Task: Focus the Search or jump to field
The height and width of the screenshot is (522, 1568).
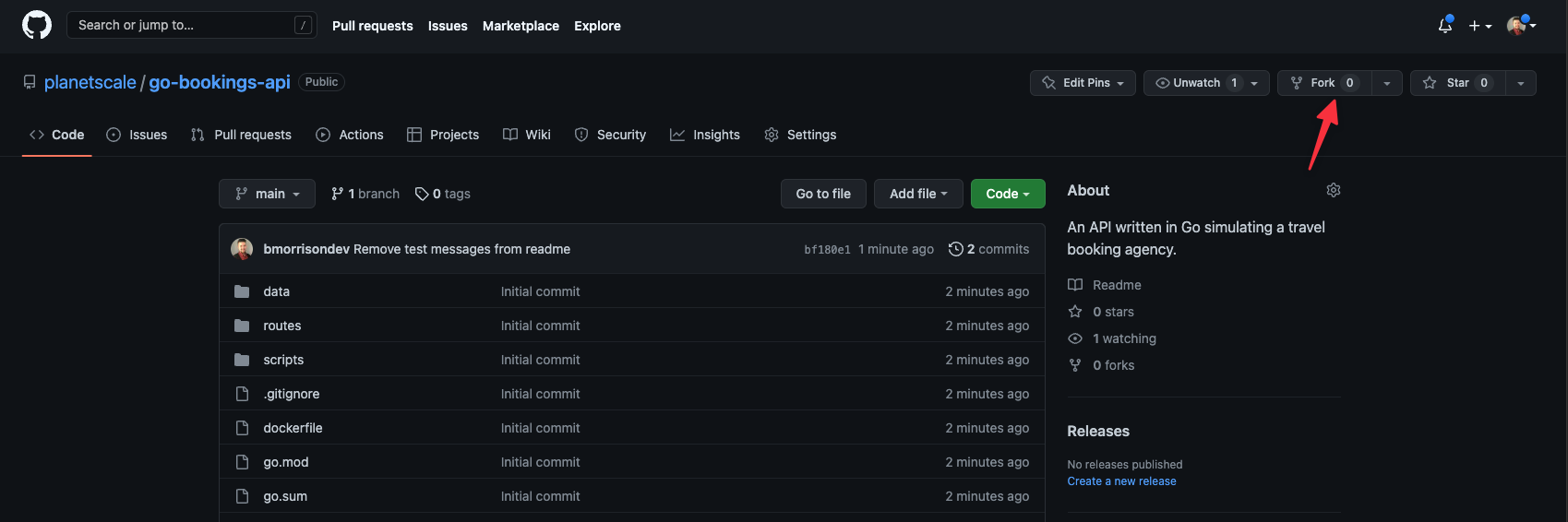Action: tap(191, 25)
